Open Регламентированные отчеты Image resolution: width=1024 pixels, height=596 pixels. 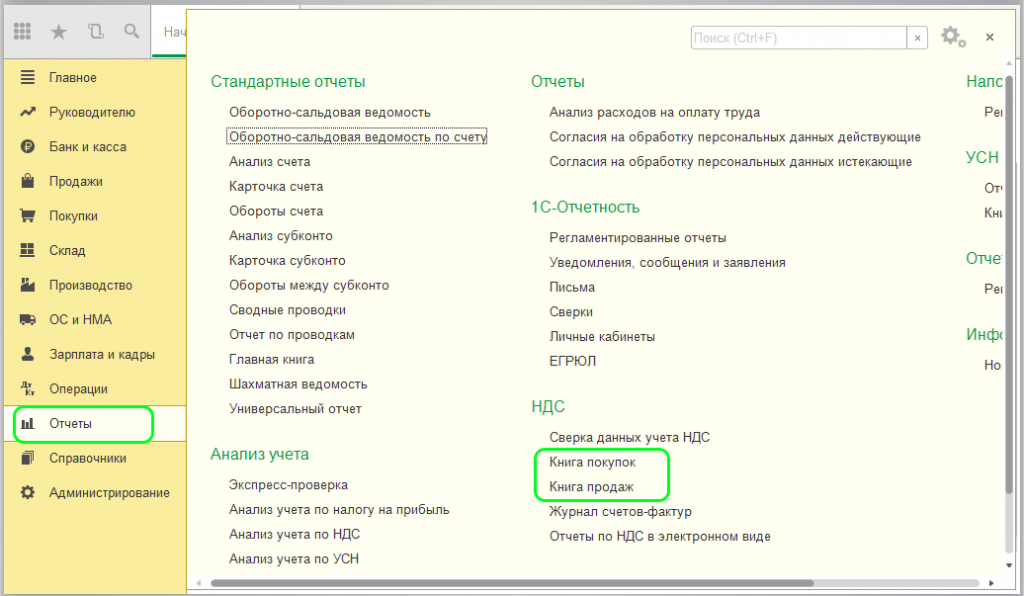[637, 238]
